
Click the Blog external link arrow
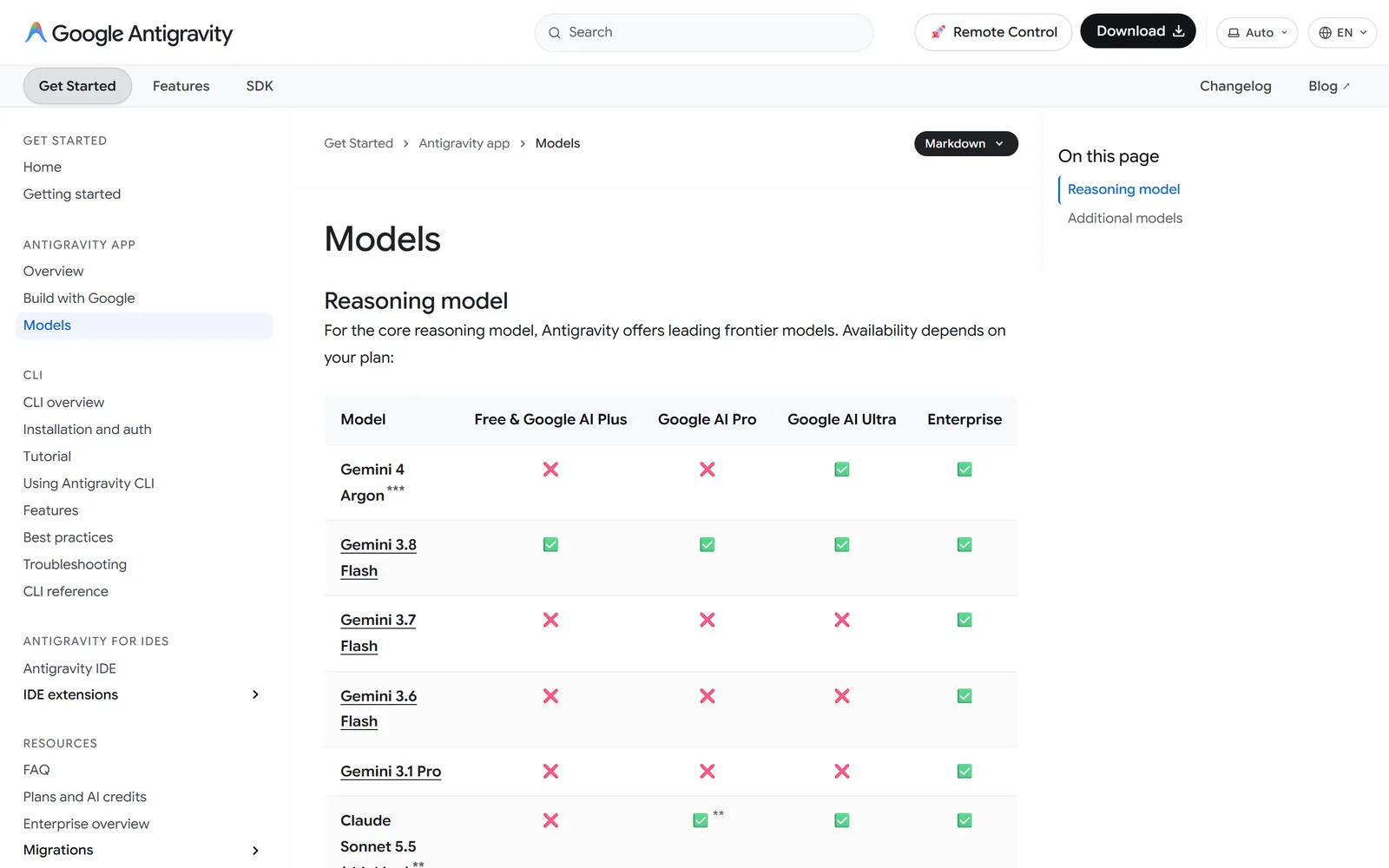(1346, 86)
